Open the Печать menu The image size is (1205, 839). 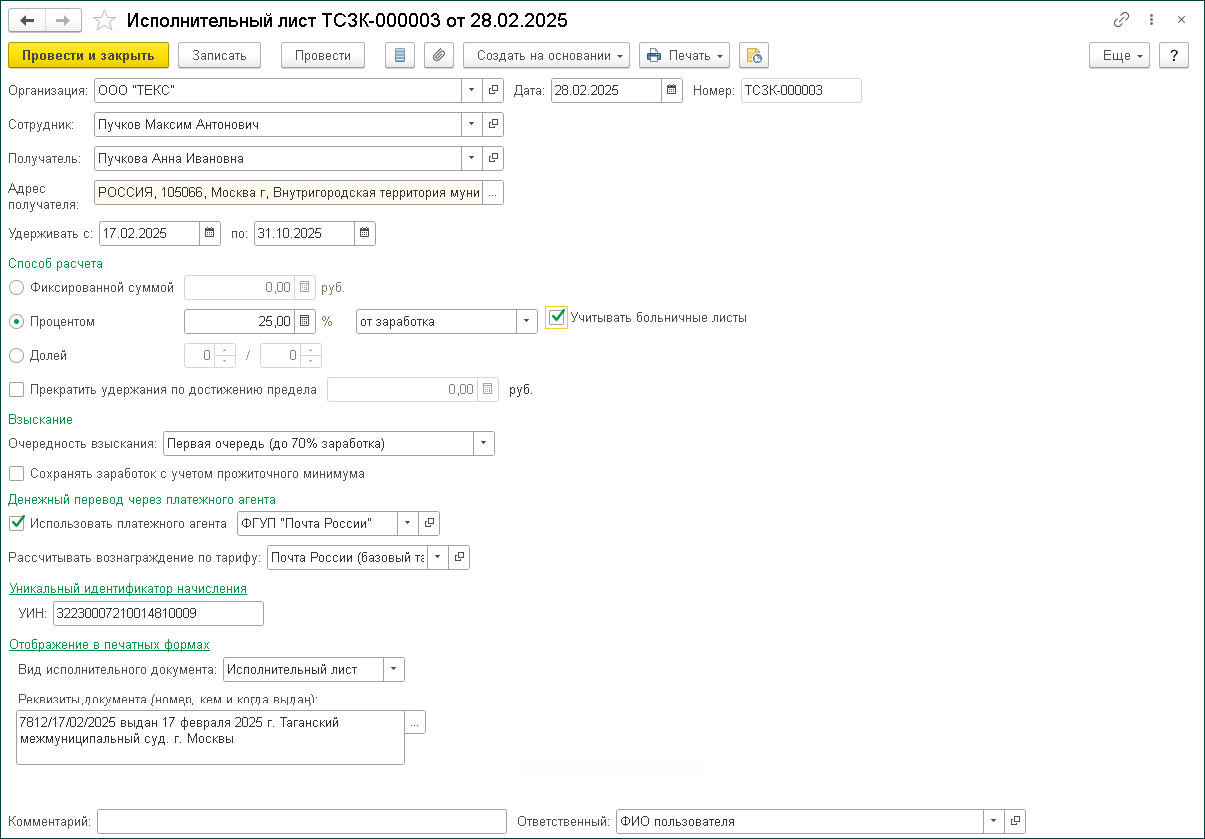[x=684, y=55]
